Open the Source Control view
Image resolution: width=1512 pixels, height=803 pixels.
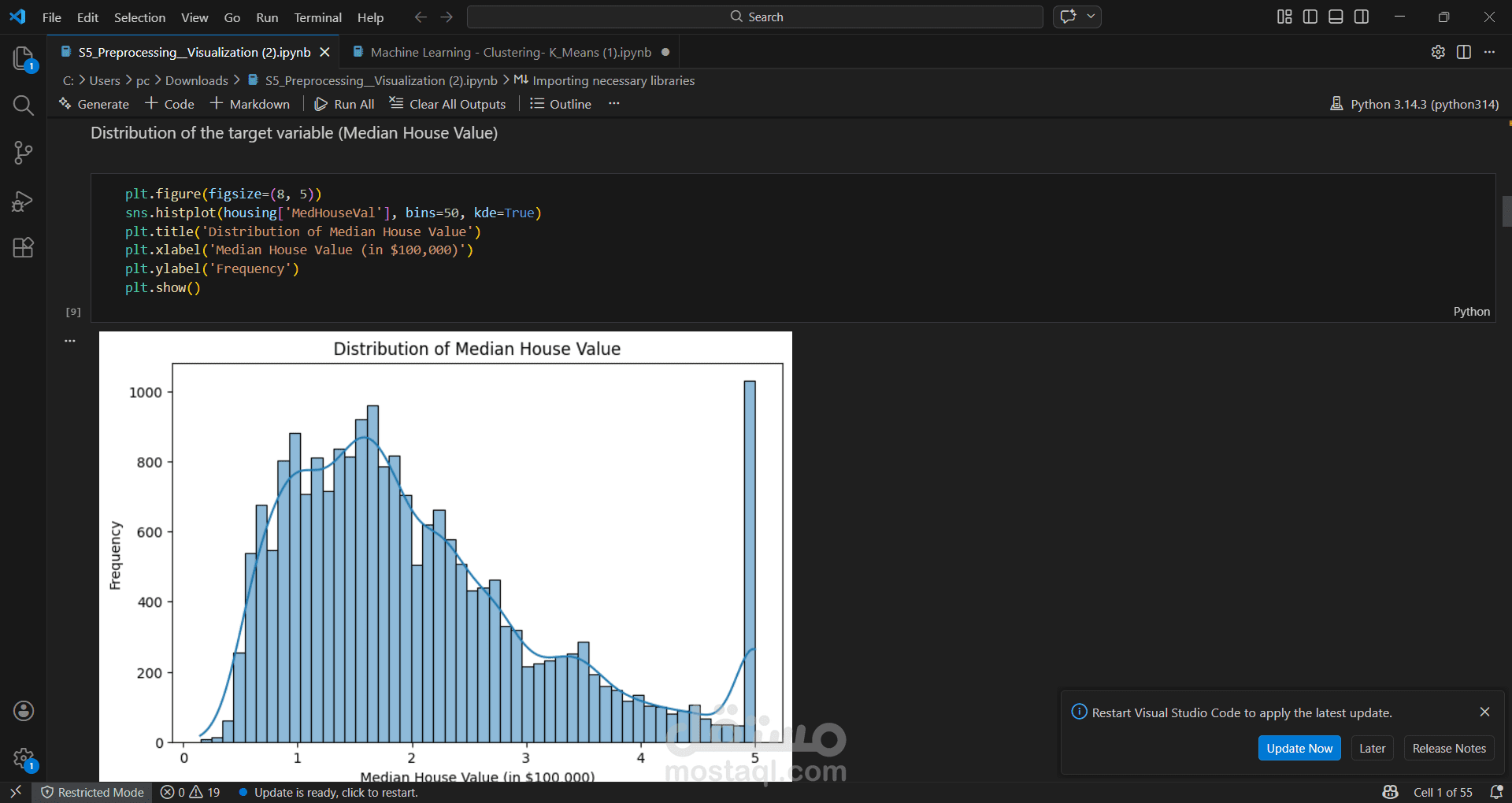(x=23, y=153)
